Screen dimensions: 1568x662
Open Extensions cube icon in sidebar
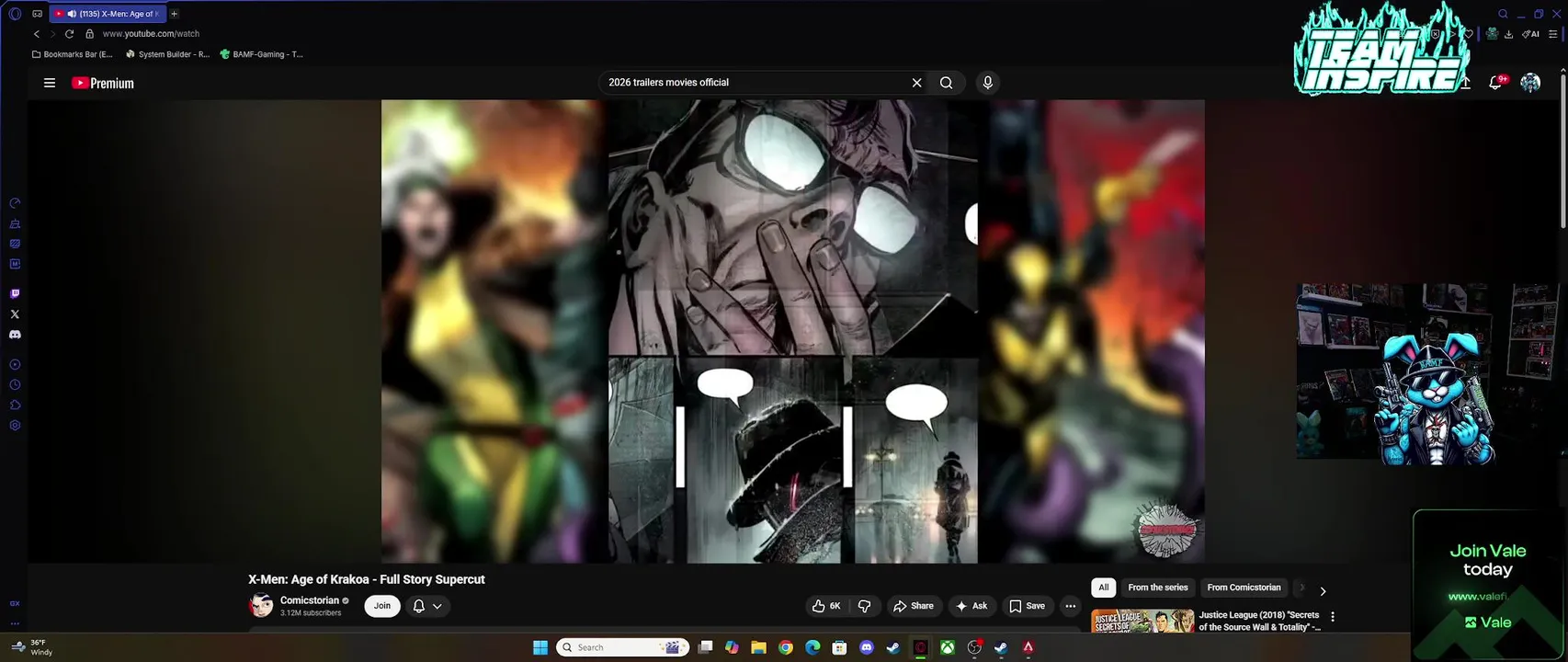click(x=15, y=405)
